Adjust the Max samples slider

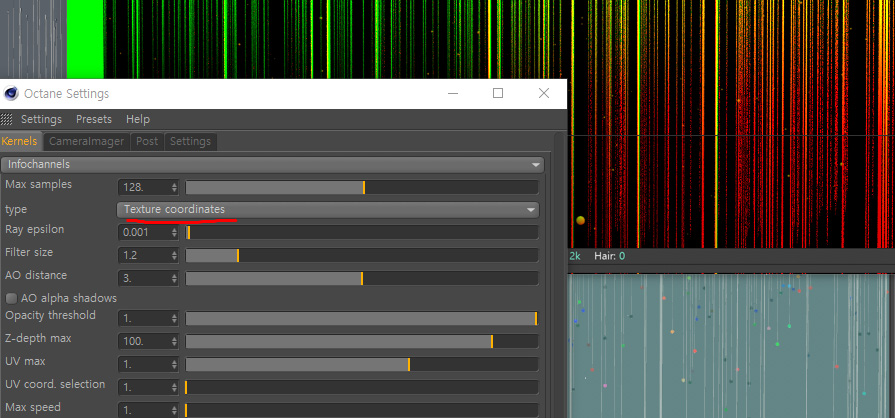(x=362, y=187)
